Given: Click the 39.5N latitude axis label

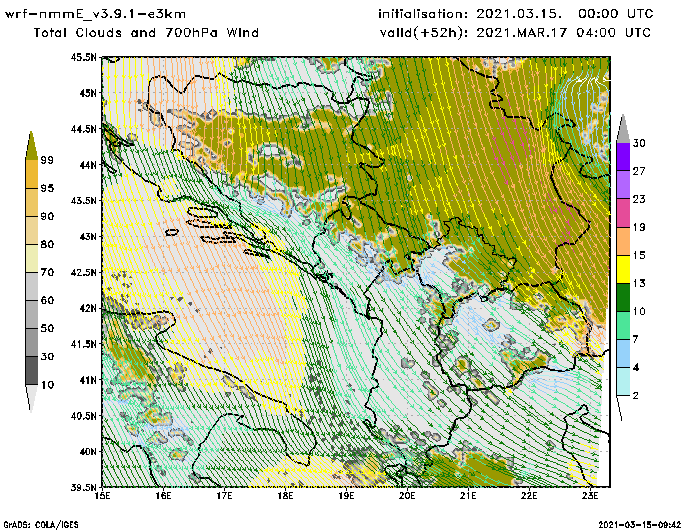Looking at the screenshot, I should click(x=83, y=487).
